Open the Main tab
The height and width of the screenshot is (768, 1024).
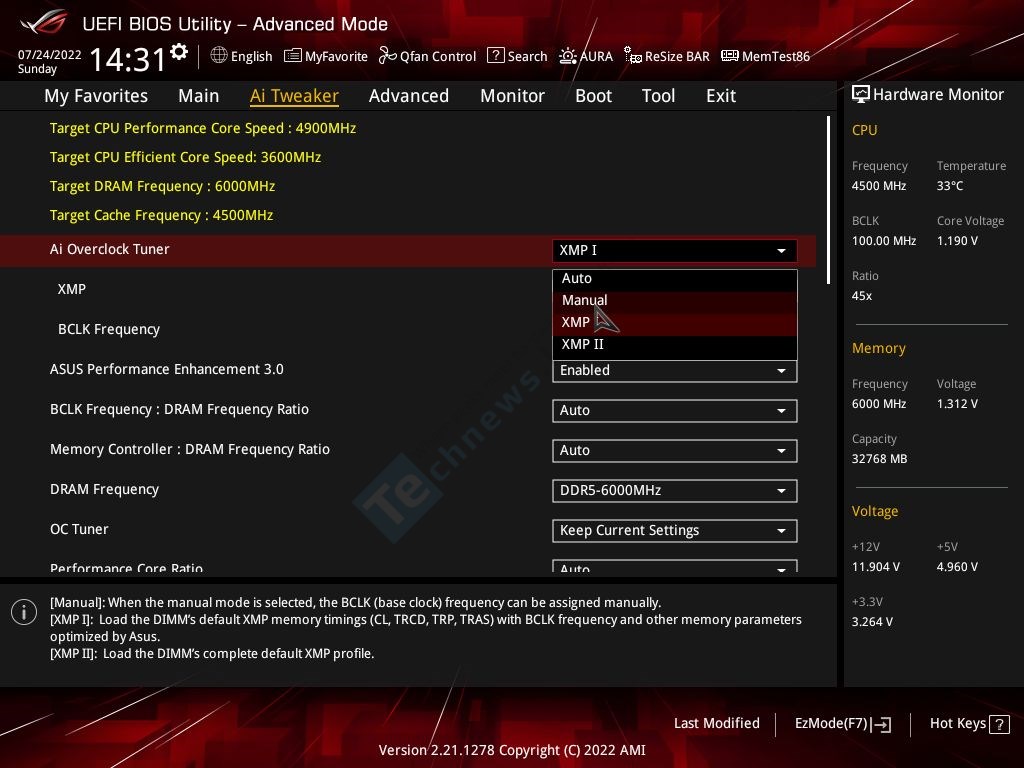(199, 96)
